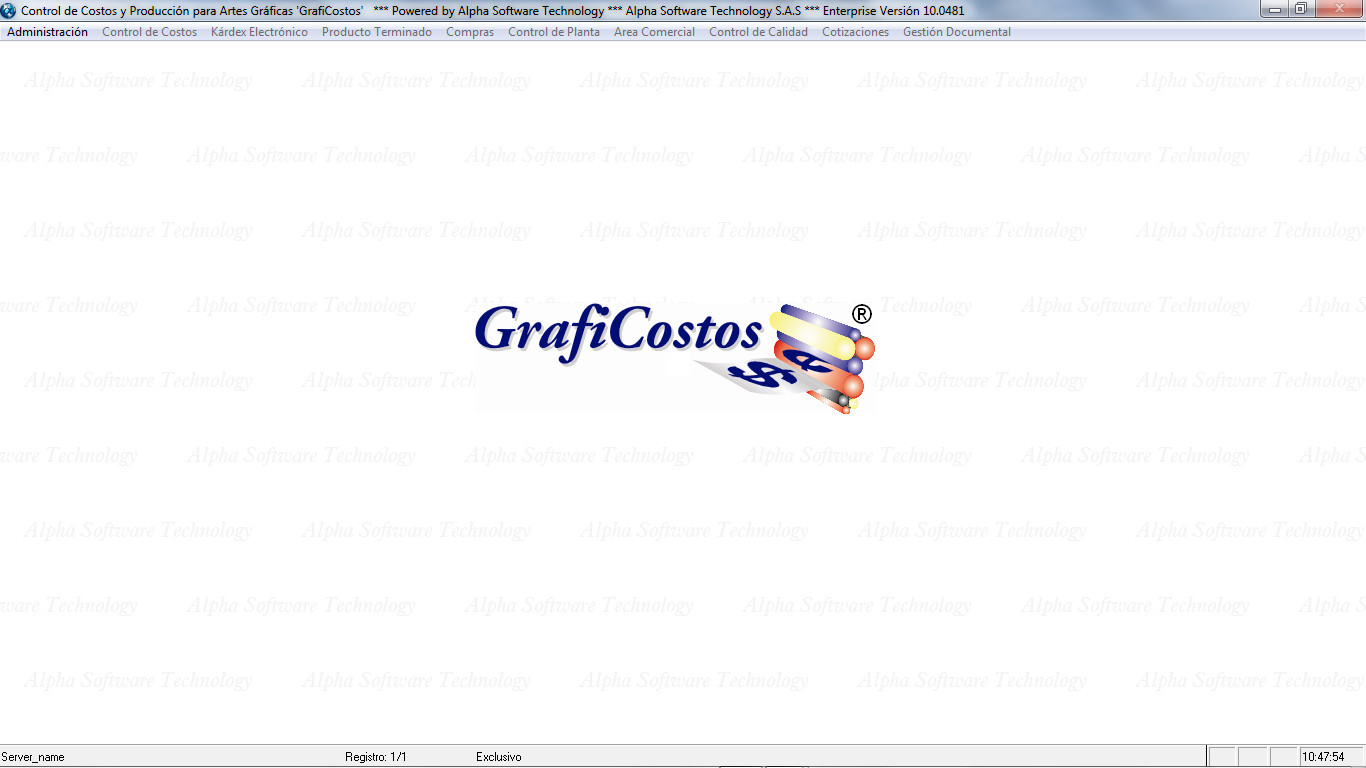The width and height of the screenshot is (1366, 768).
Task: Click the globe application icon in title bar
Action: pos(9,10)
